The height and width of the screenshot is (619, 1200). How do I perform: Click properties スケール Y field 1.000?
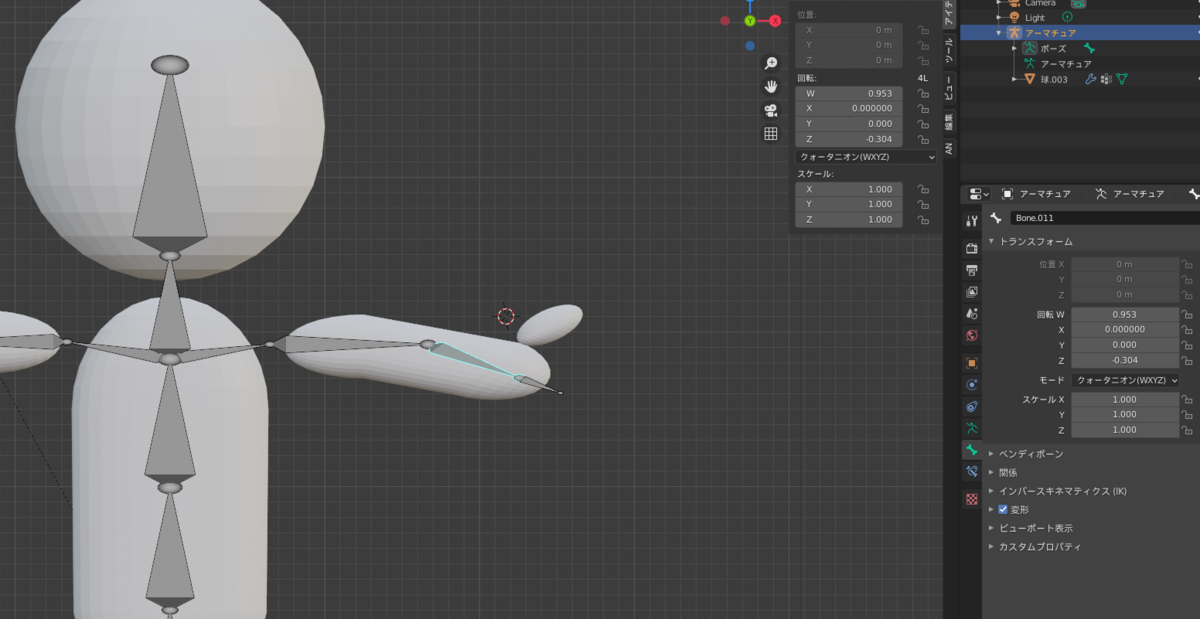tap(1125, 414)
